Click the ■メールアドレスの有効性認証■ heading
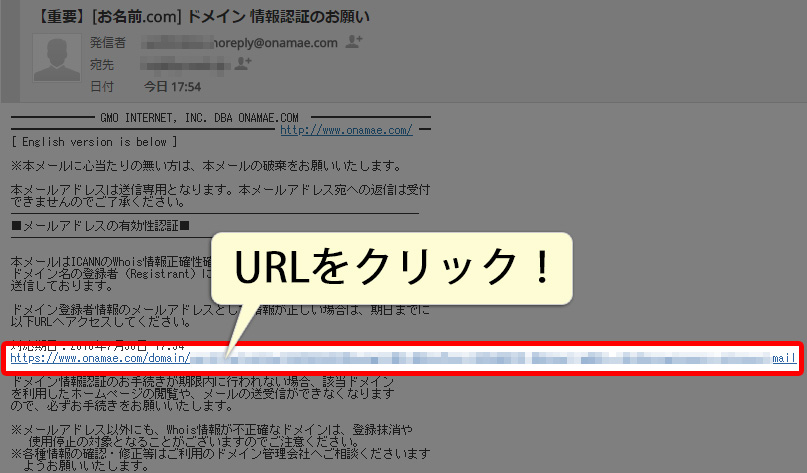Image resolution: width=807 pixels, height=473 pixels. pyautogui.click(x=100, y=227)
